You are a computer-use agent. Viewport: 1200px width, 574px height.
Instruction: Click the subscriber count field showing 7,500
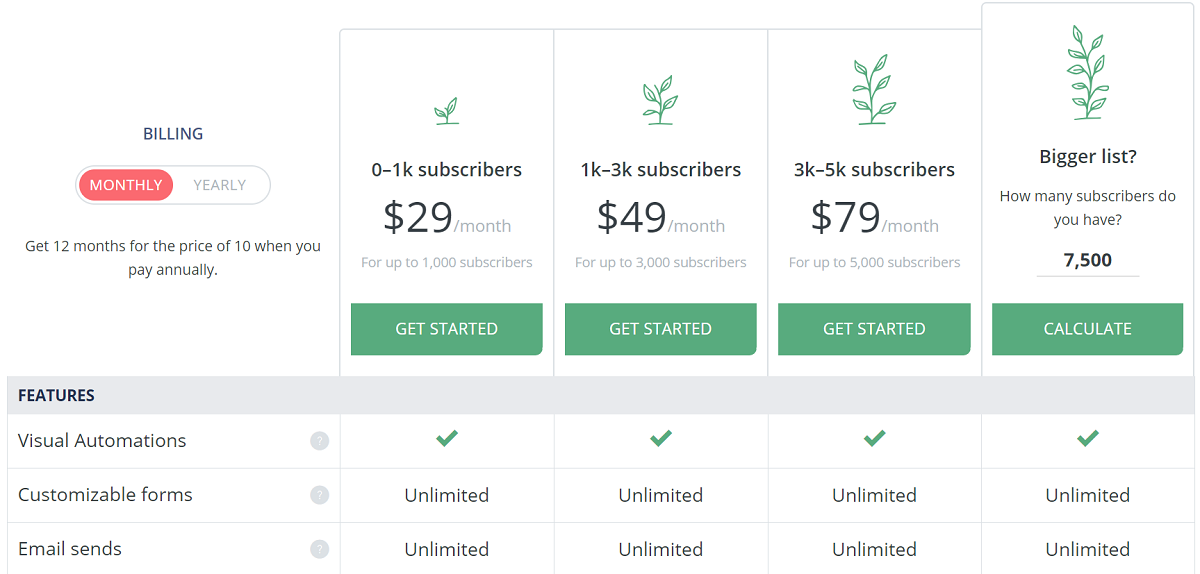coord(1088,261)
